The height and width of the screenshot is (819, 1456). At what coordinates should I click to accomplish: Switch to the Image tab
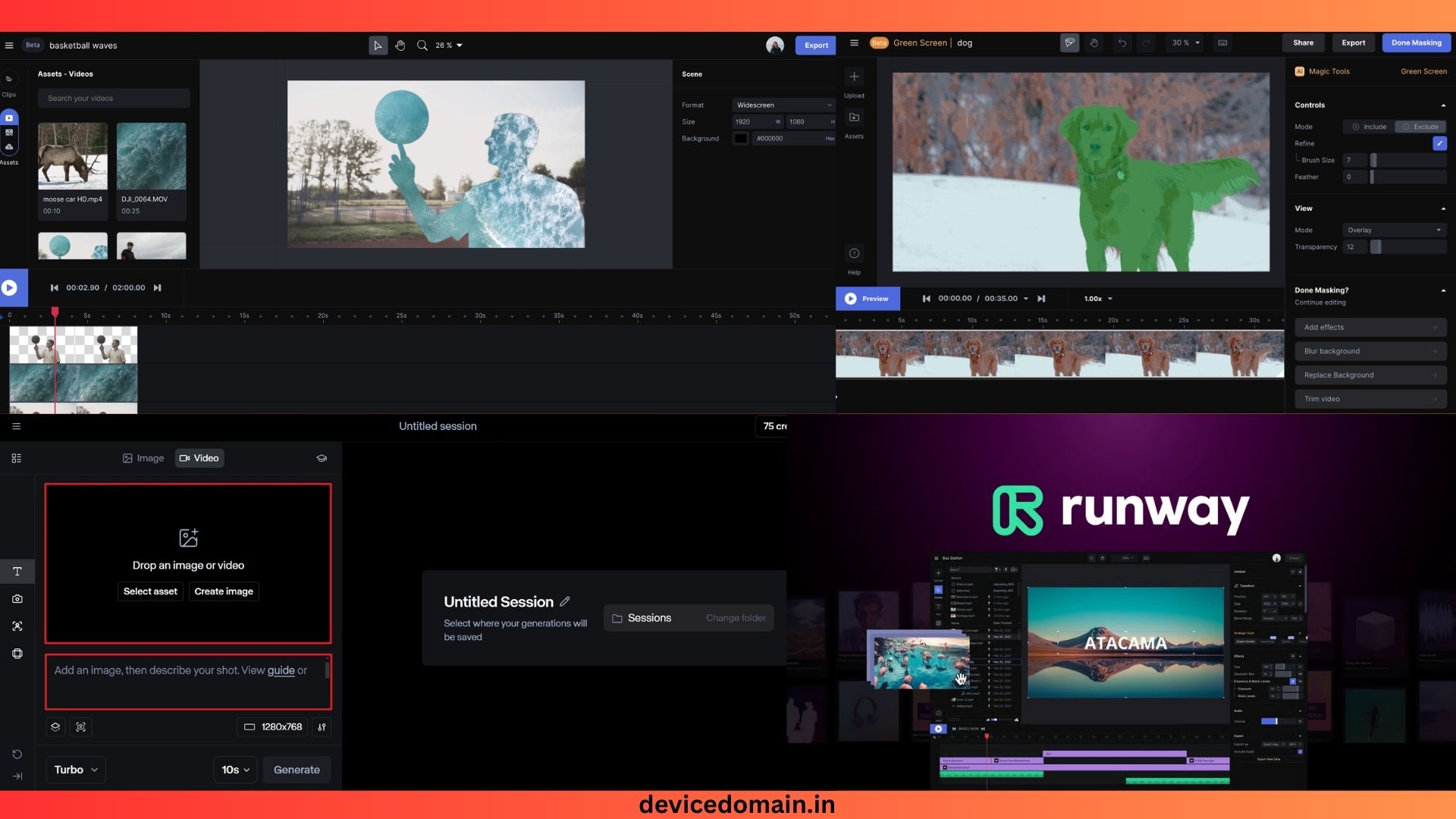tap(143, 458)
